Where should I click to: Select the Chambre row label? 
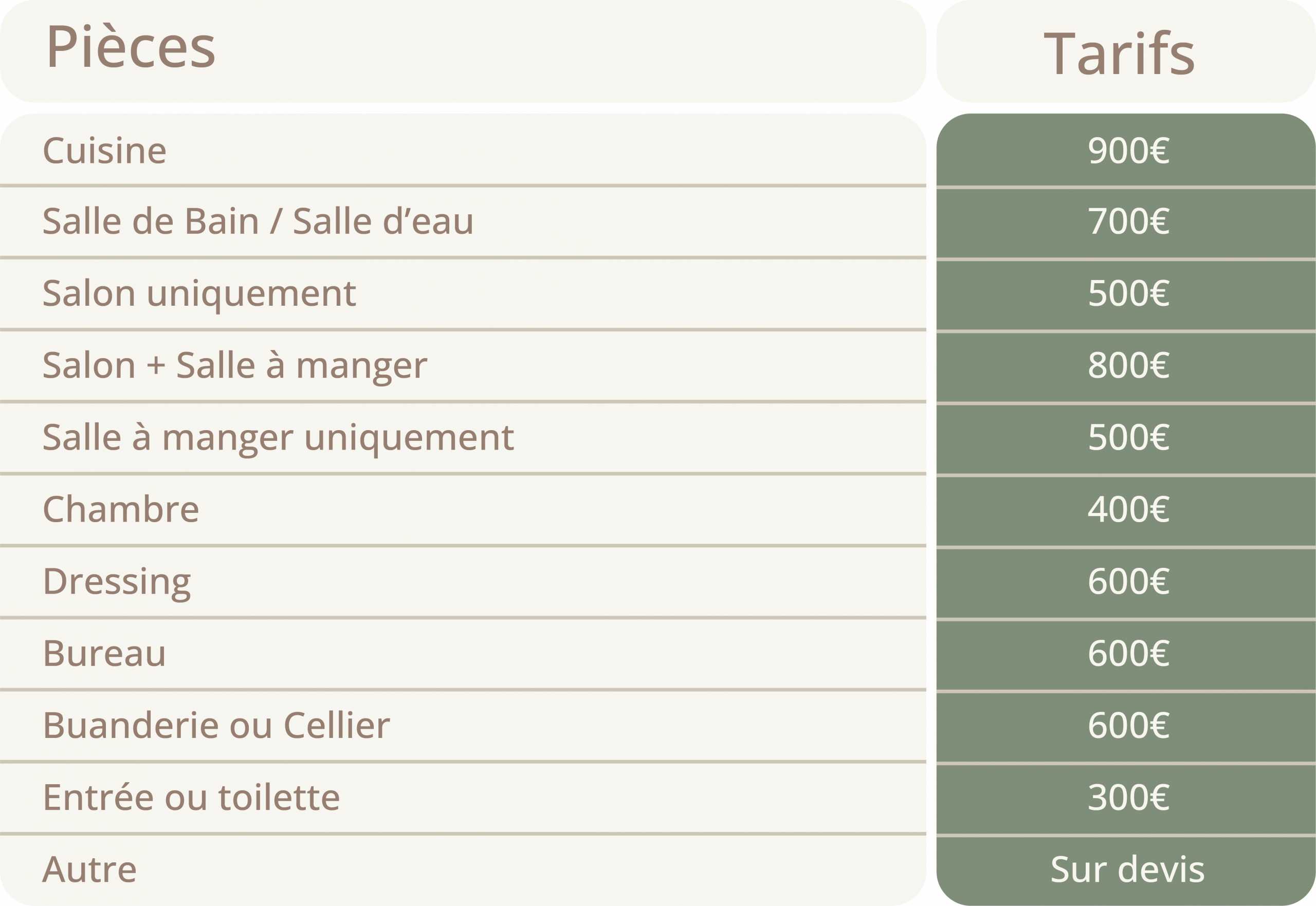121,509
